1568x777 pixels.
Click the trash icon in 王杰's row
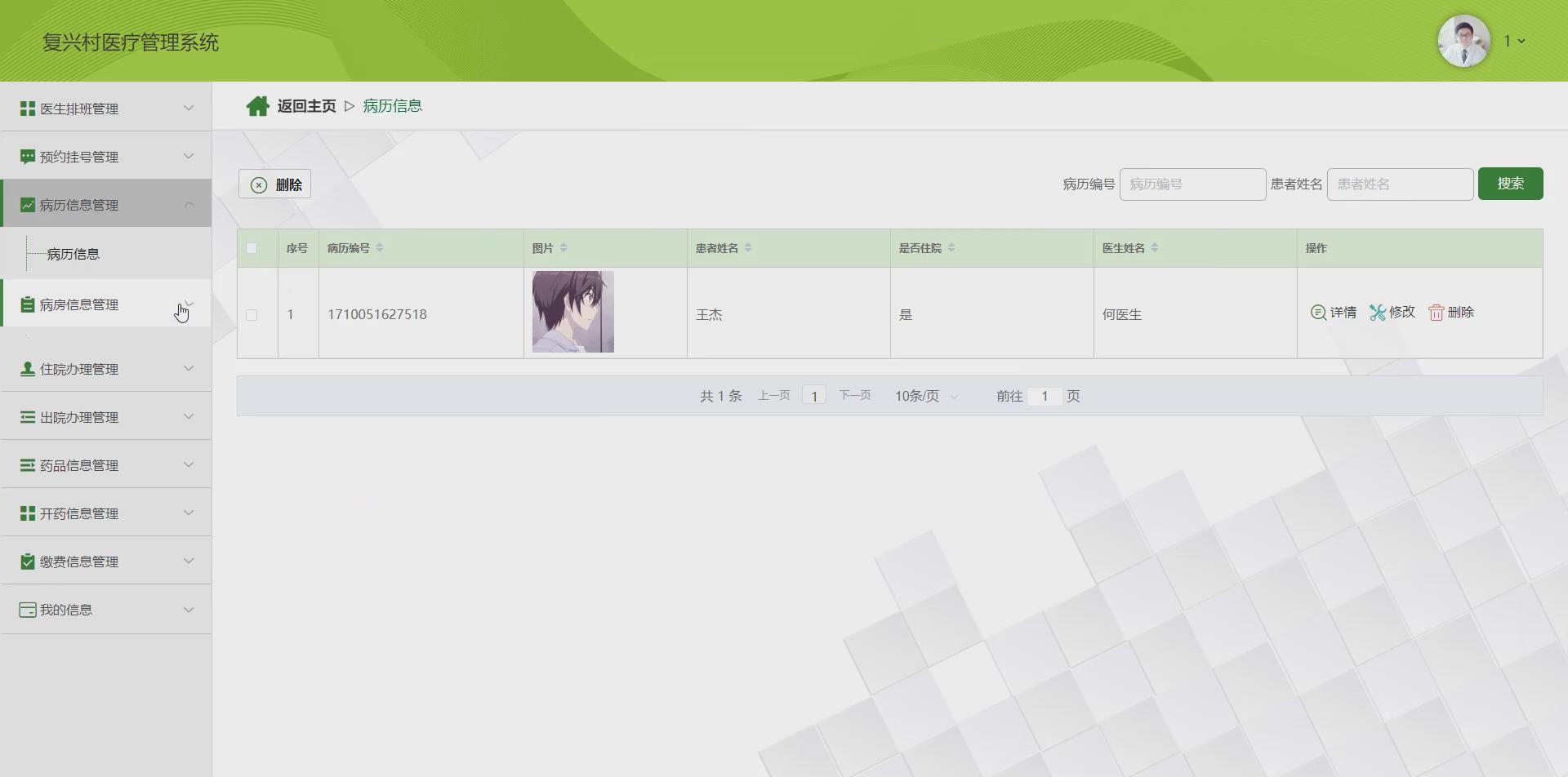pyautogui.click(x=1436, y=313)
